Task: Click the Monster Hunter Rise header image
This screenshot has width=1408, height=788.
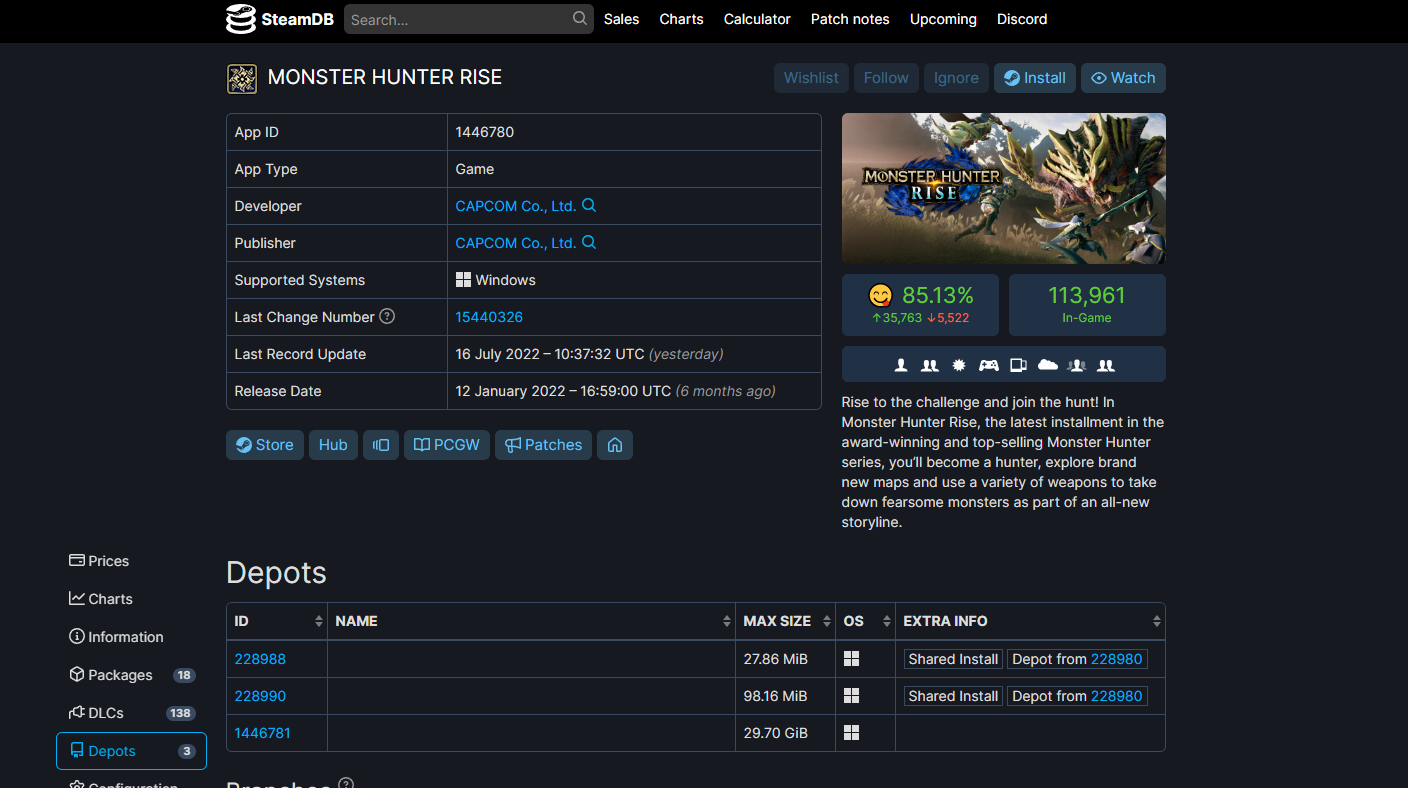Action: (x=1004, y=188)
